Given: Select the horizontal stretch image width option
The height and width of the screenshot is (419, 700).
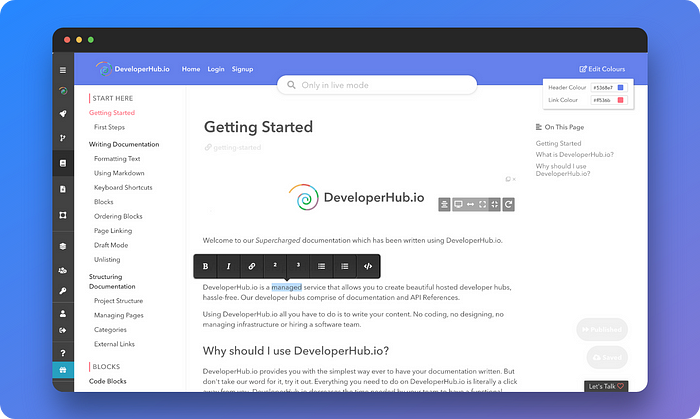Looking at the screenshot, I should [x=470, y=204].
